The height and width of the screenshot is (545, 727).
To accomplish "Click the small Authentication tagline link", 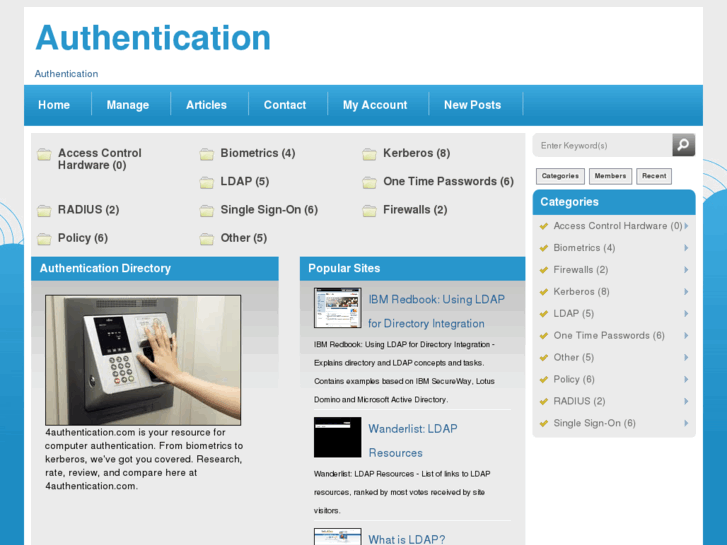I will (66, 74).
